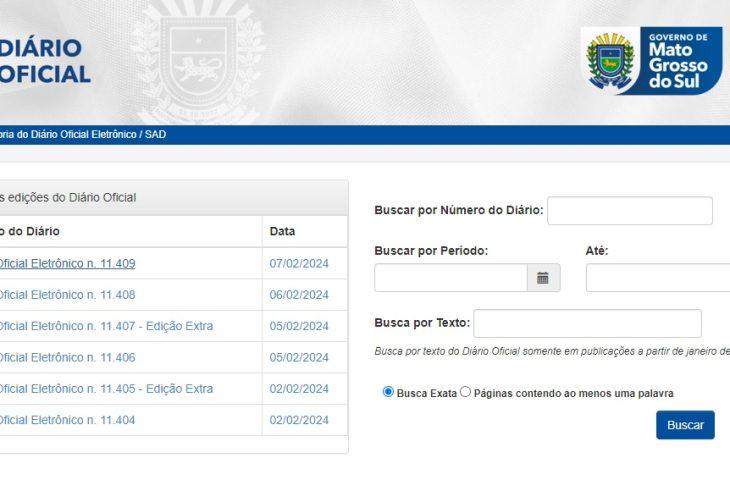The image size is (730, 480).
Task: Open Diário Oficial Eletrônico n. 11.406
Action: 67,357
